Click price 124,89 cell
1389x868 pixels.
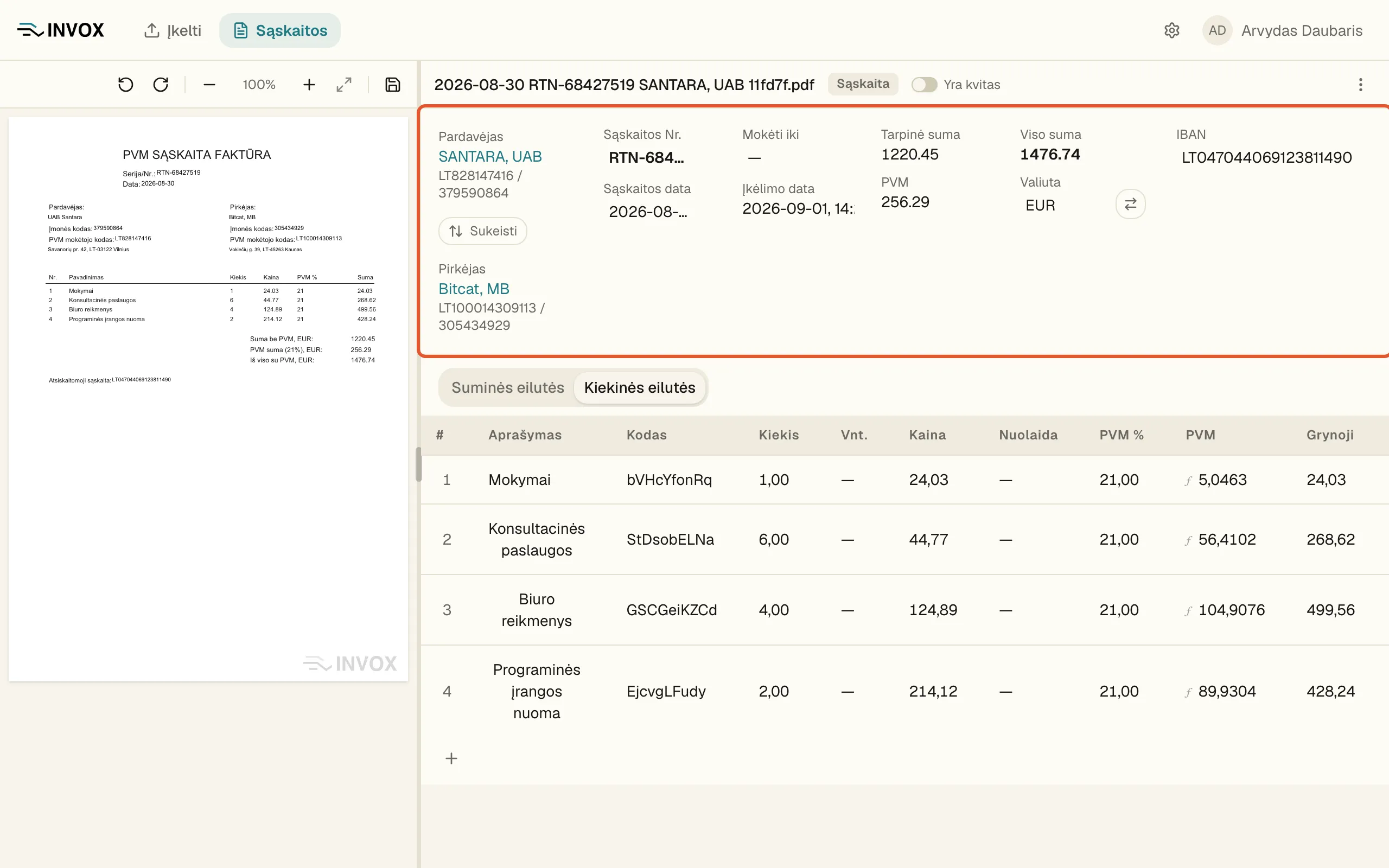coord(933,610)
